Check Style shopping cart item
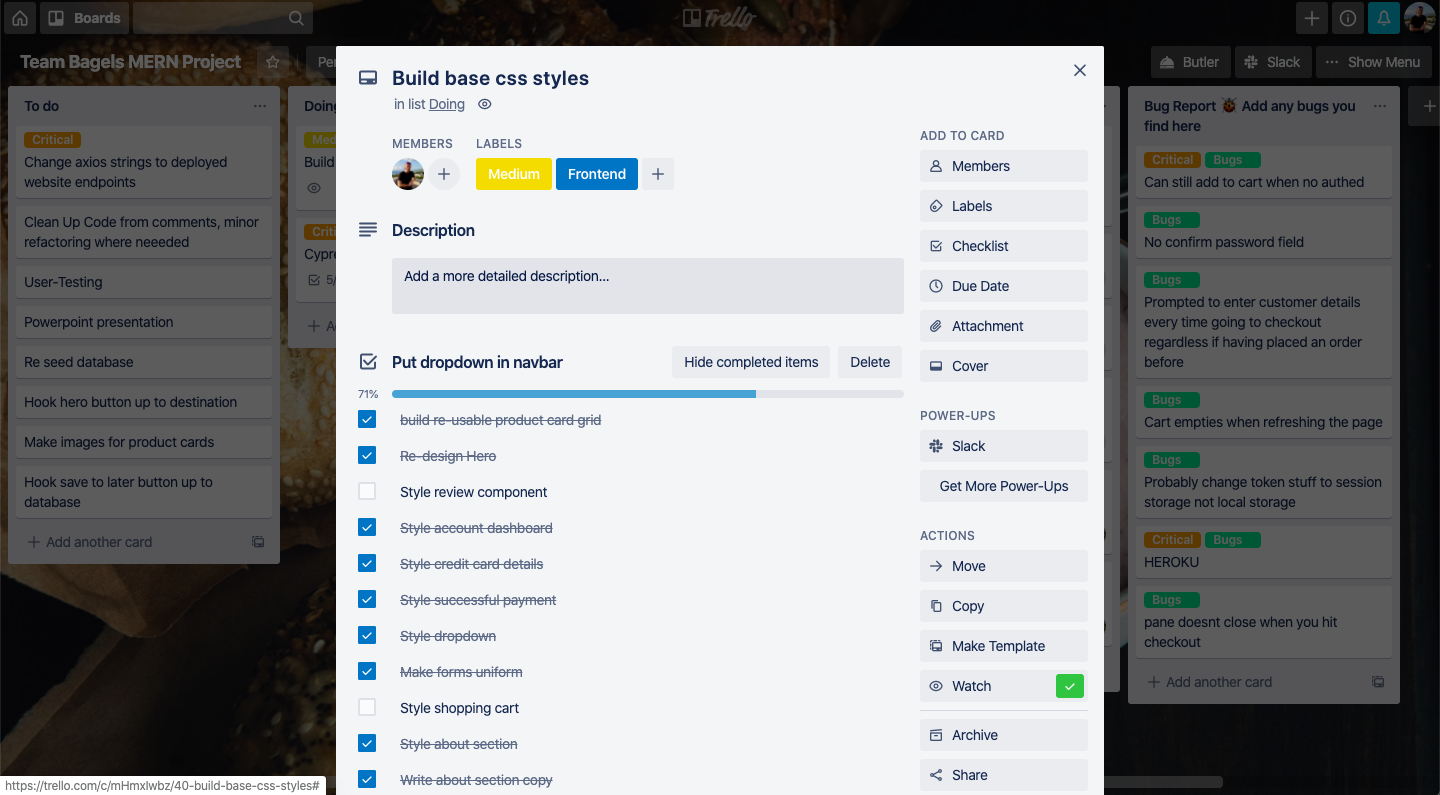 pos(367,707)
